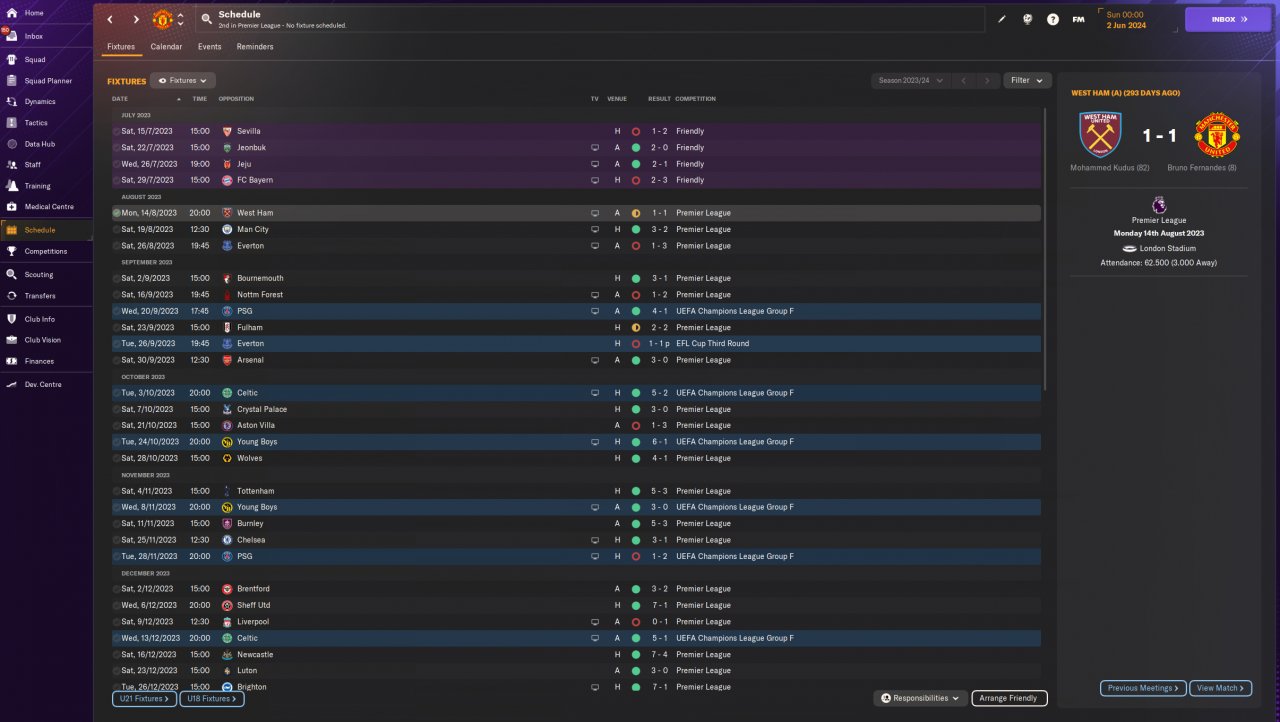Click the Arrange Friendly button
Screen dimensions: 1280x722
(x=1009, y=698)
